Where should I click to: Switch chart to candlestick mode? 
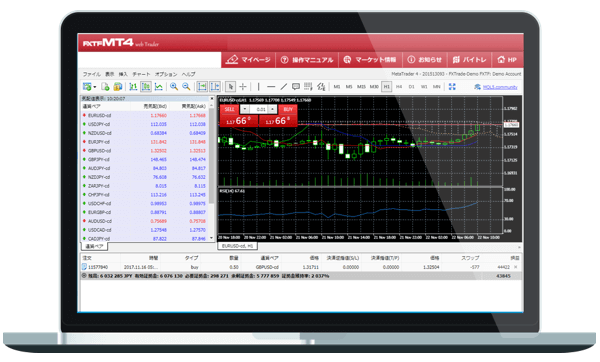pos(146,86)
